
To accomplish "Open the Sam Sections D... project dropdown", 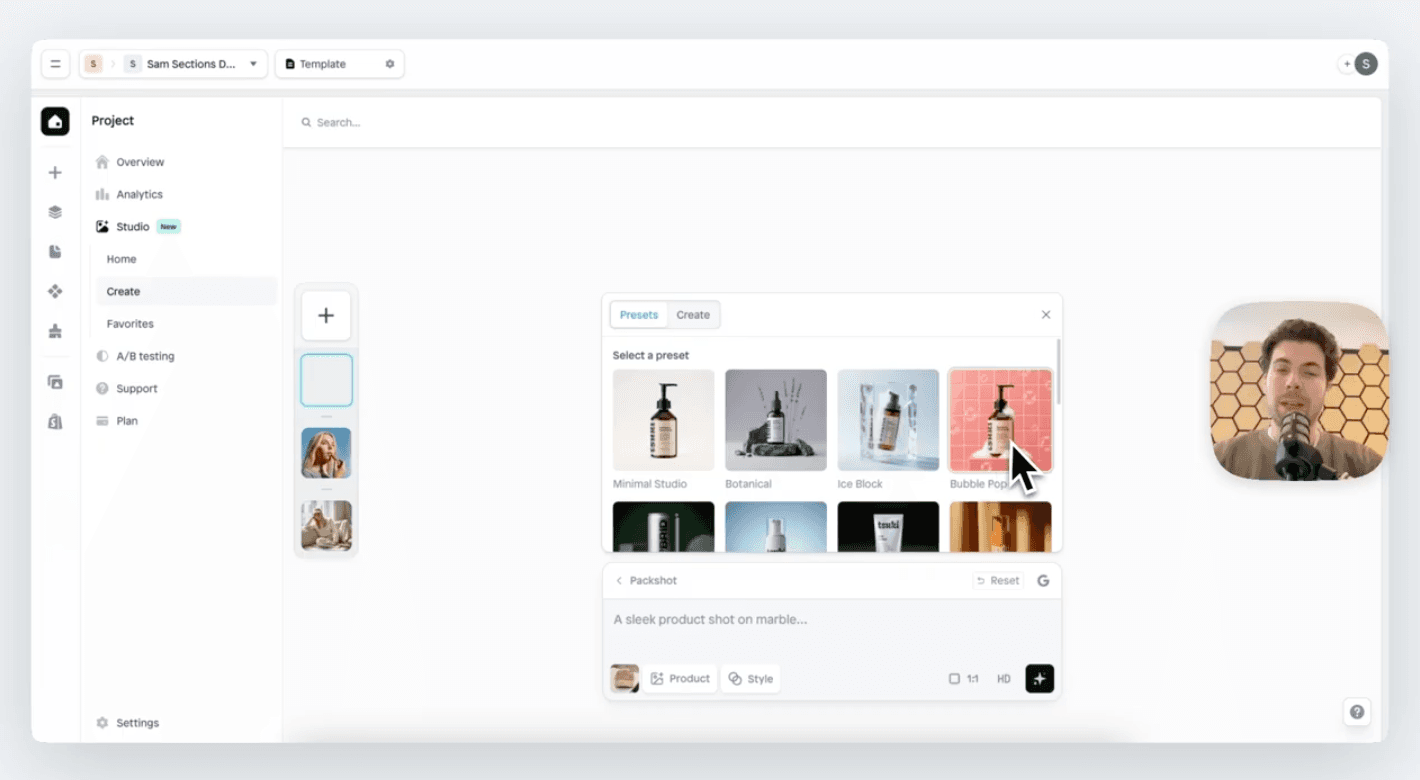I will point(191,64).
